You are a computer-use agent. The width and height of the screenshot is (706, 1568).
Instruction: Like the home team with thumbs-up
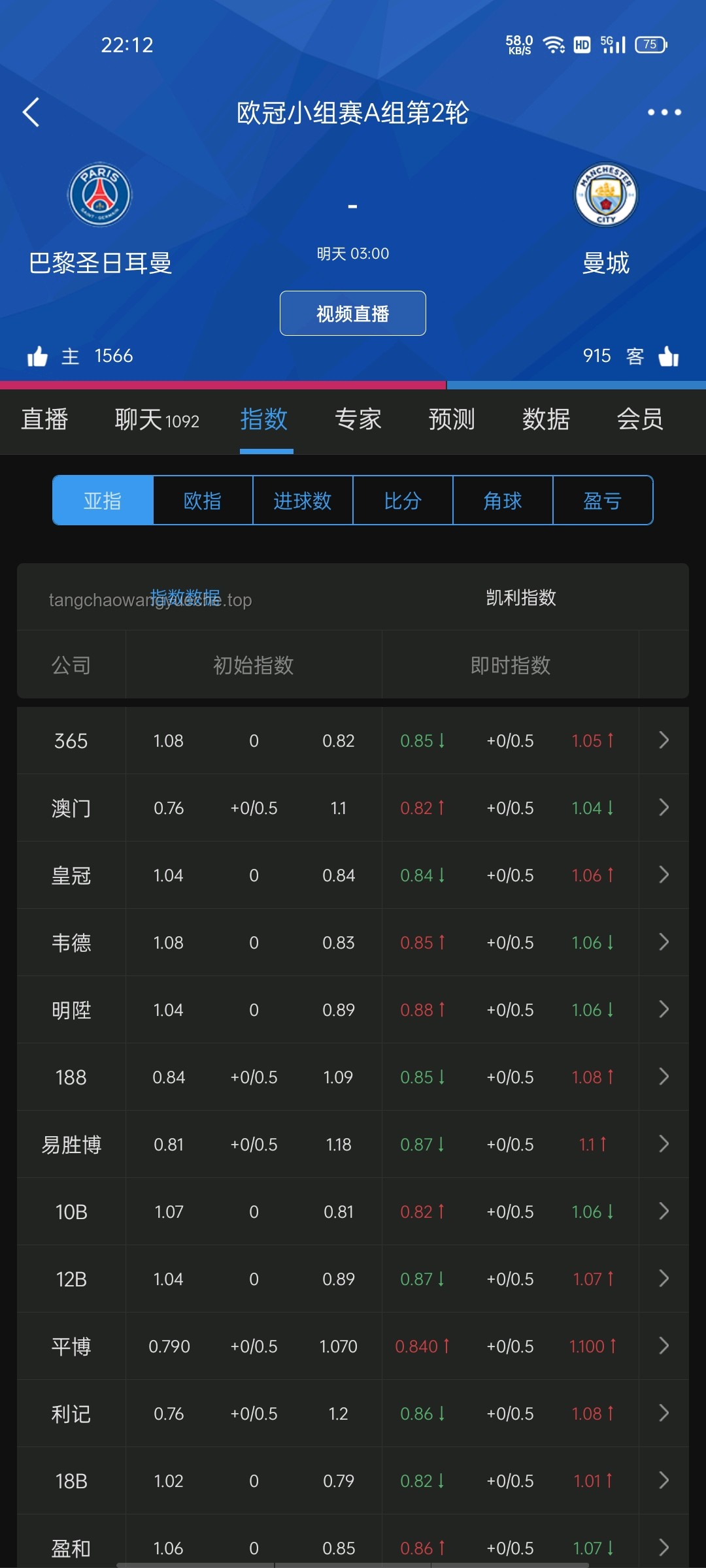pyautogui.click(x=37, y=356)
